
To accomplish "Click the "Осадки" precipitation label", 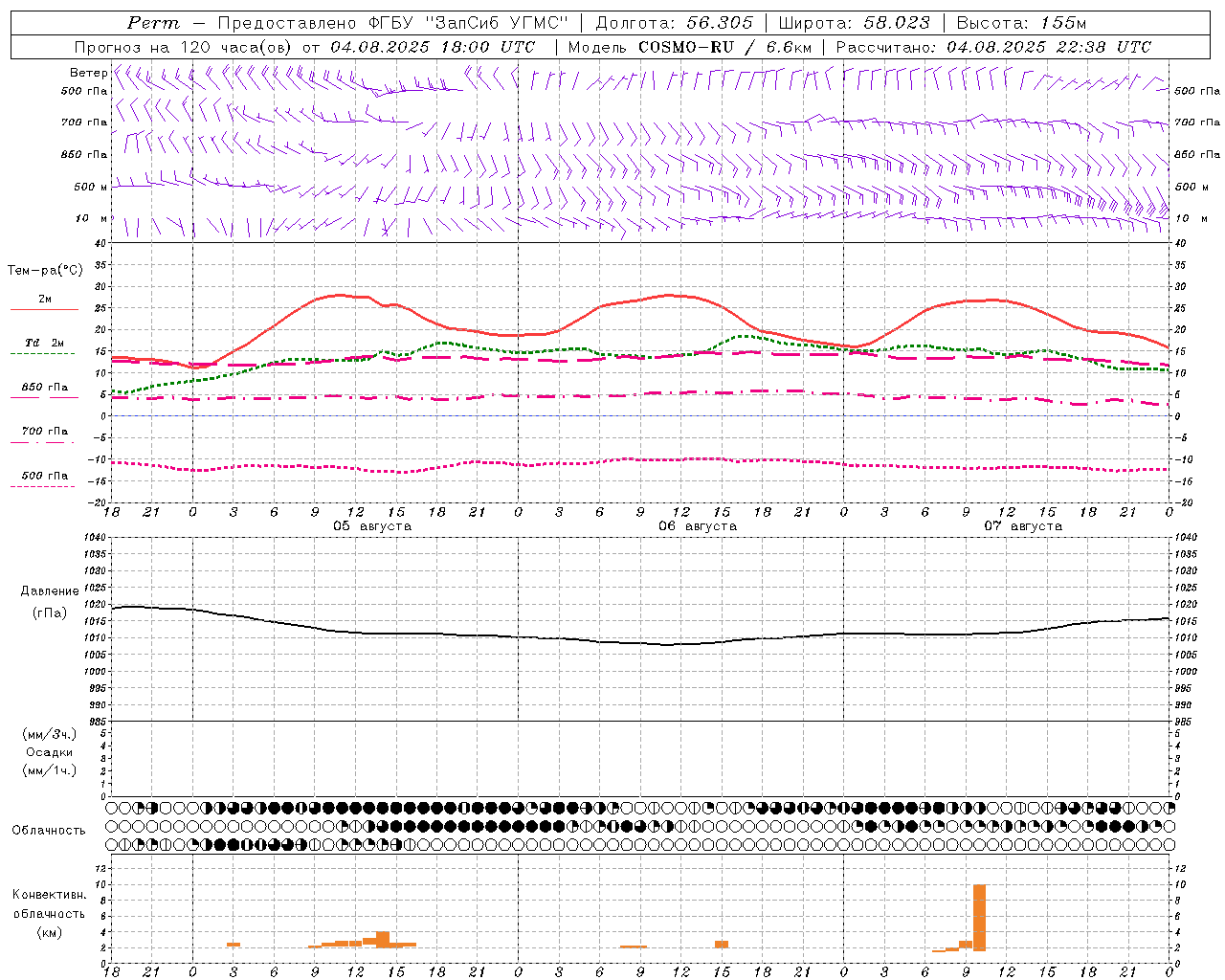I will pyautogui.click(x=50, y=752).
